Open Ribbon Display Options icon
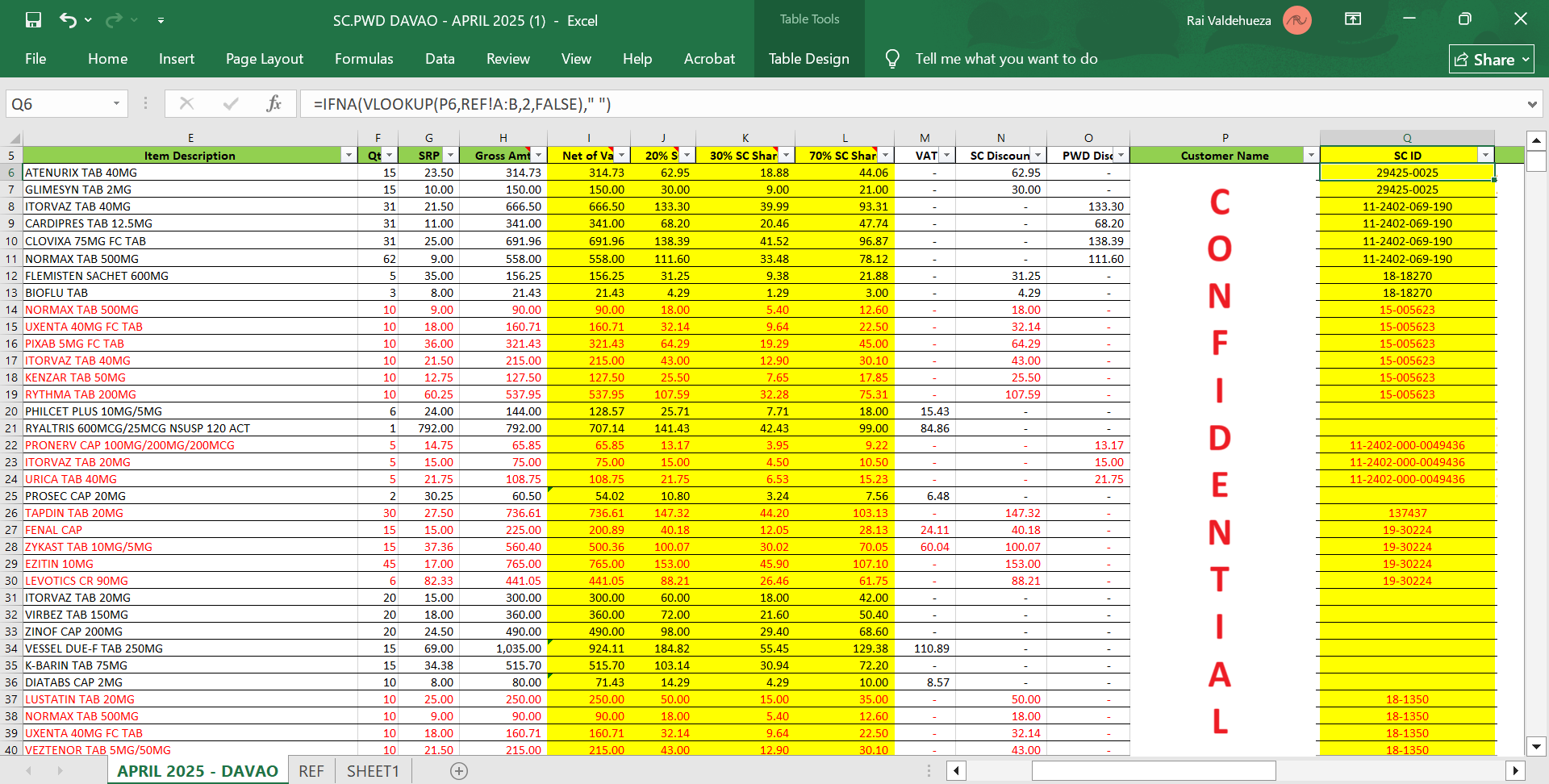The image size is (1549, 784). click(1353, 19)
